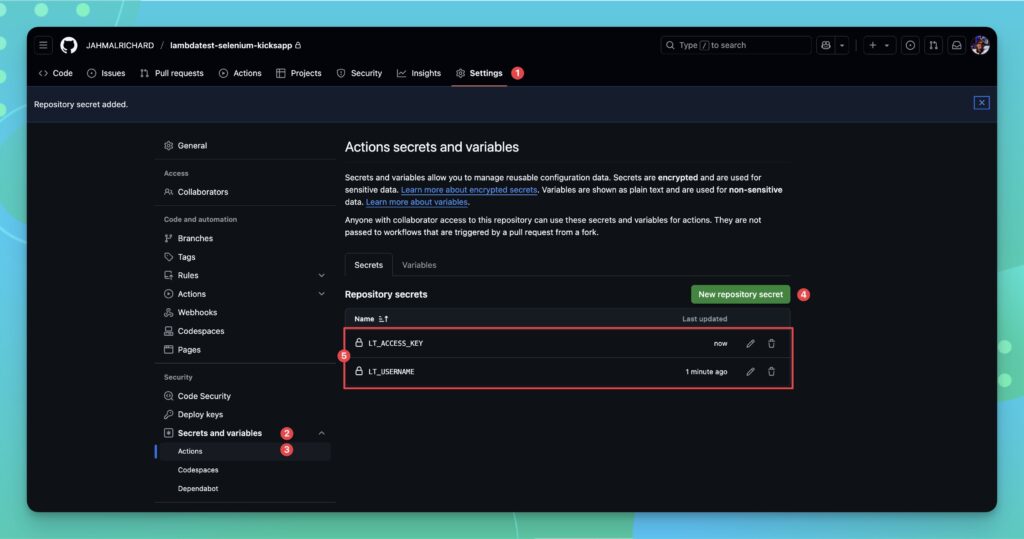This screenshot has width=1024, height=539.
Task: Switch to the Variables tab
Action: coord(419,265)
